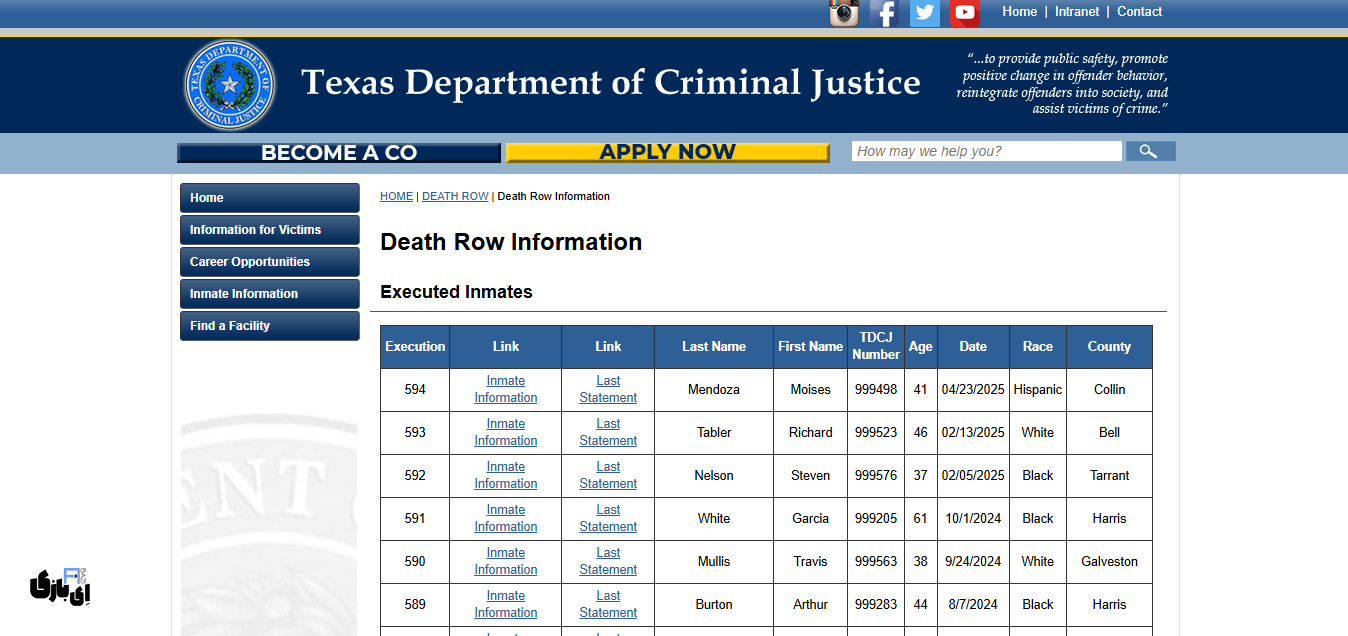Image resolution: width=1348 pixels, height=636 pixels.
Task: Open the Instagram icon in the header
Action: (x=843, y=13)
